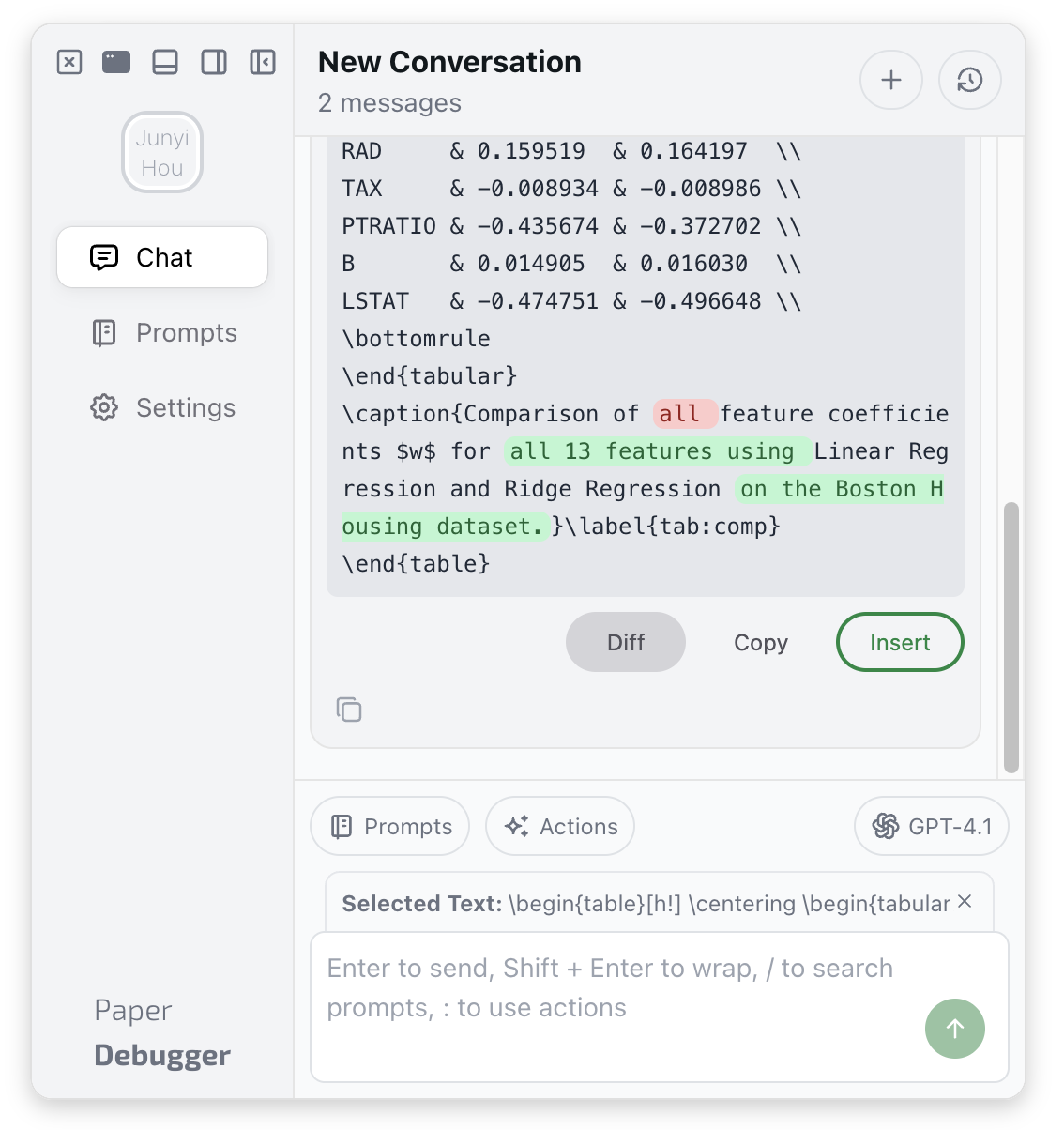Dock the panel to the right side
Screen dimensions: 1064x1130
(x=214, y=63)
